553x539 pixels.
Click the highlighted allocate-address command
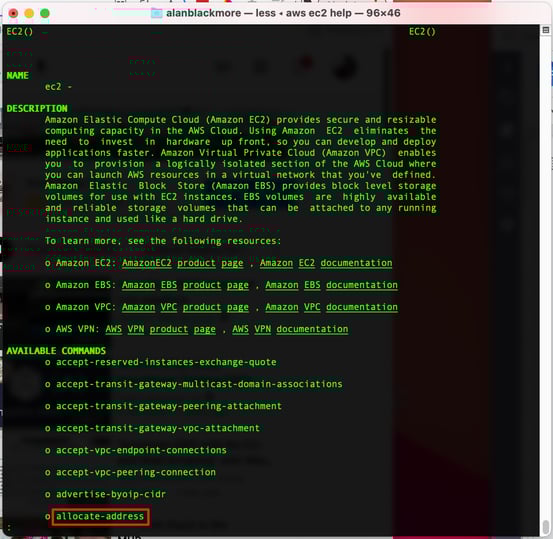[x=100, y=516]
